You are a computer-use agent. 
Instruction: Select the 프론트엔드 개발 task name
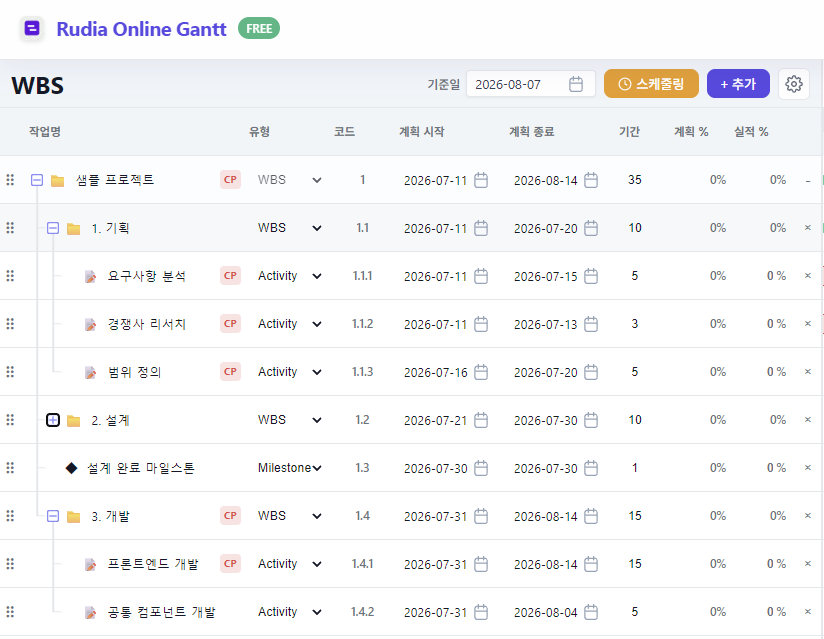click(153, 564)
